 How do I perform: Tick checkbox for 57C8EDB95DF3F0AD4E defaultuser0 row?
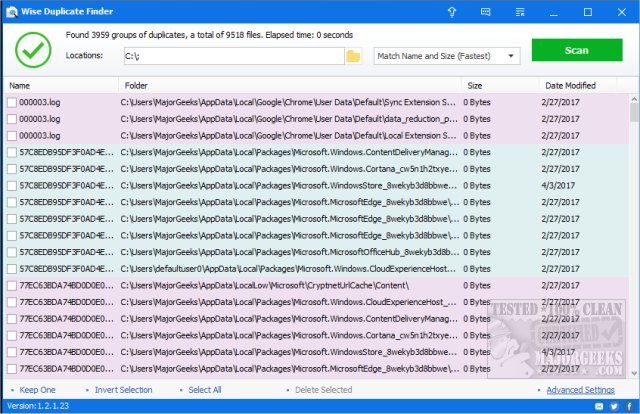pos(12,269)
